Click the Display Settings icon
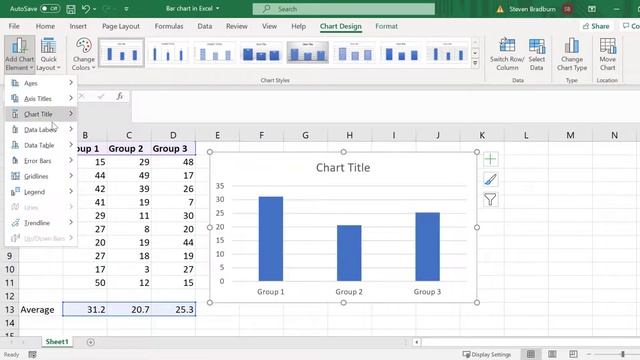 tap(466, 354)
